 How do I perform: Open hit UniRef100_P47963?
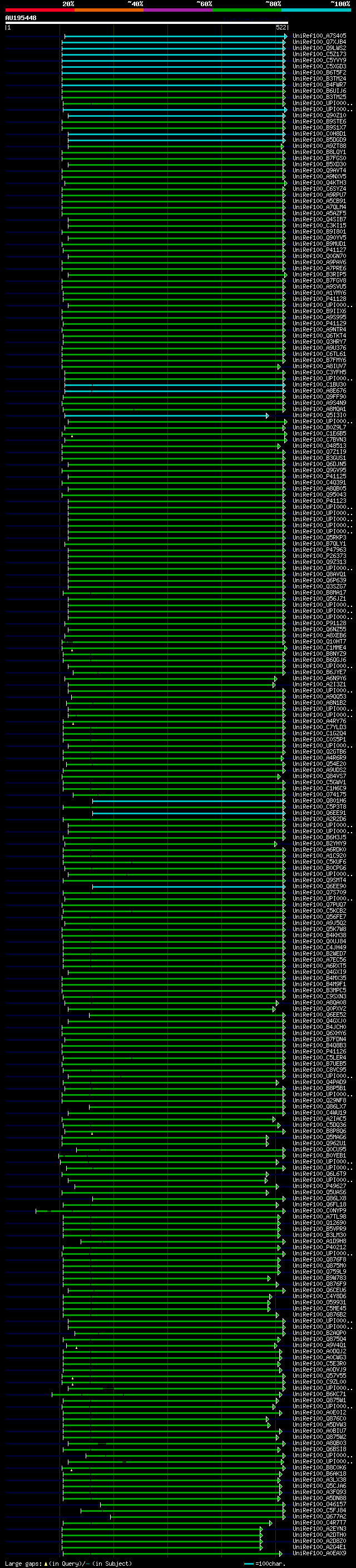[x=319, y=550]
